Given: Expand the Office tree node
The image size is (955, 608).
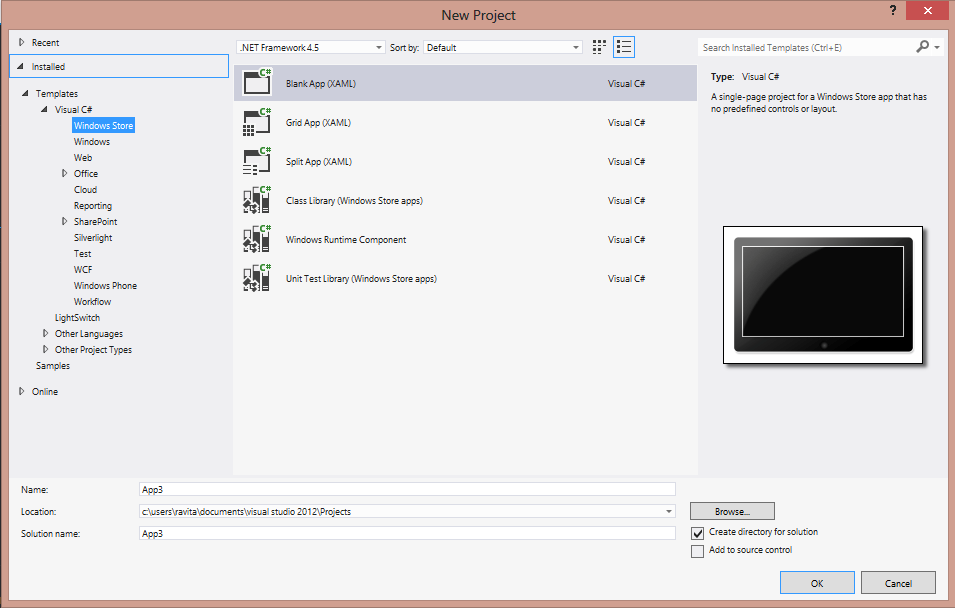Looking at the screenshot, I should pos(65,174).
